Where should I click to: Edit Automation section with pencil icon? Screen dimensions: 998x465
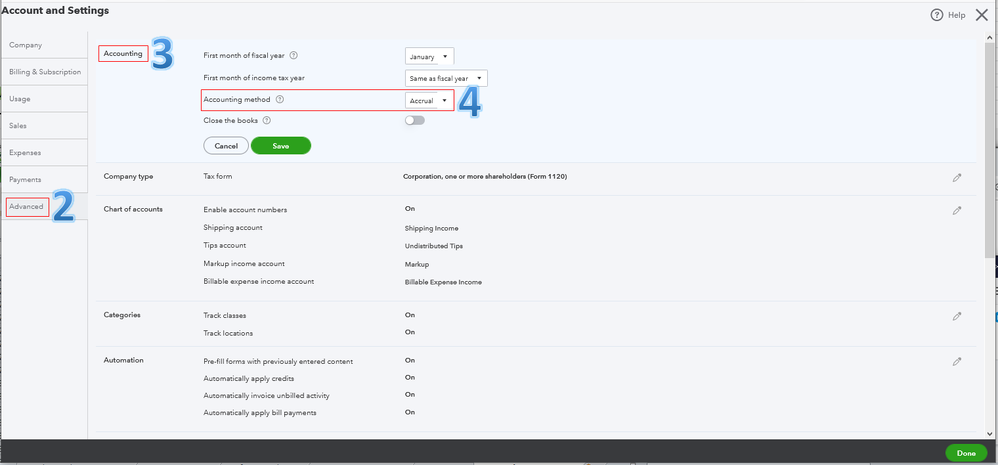(x=957, y=361)
